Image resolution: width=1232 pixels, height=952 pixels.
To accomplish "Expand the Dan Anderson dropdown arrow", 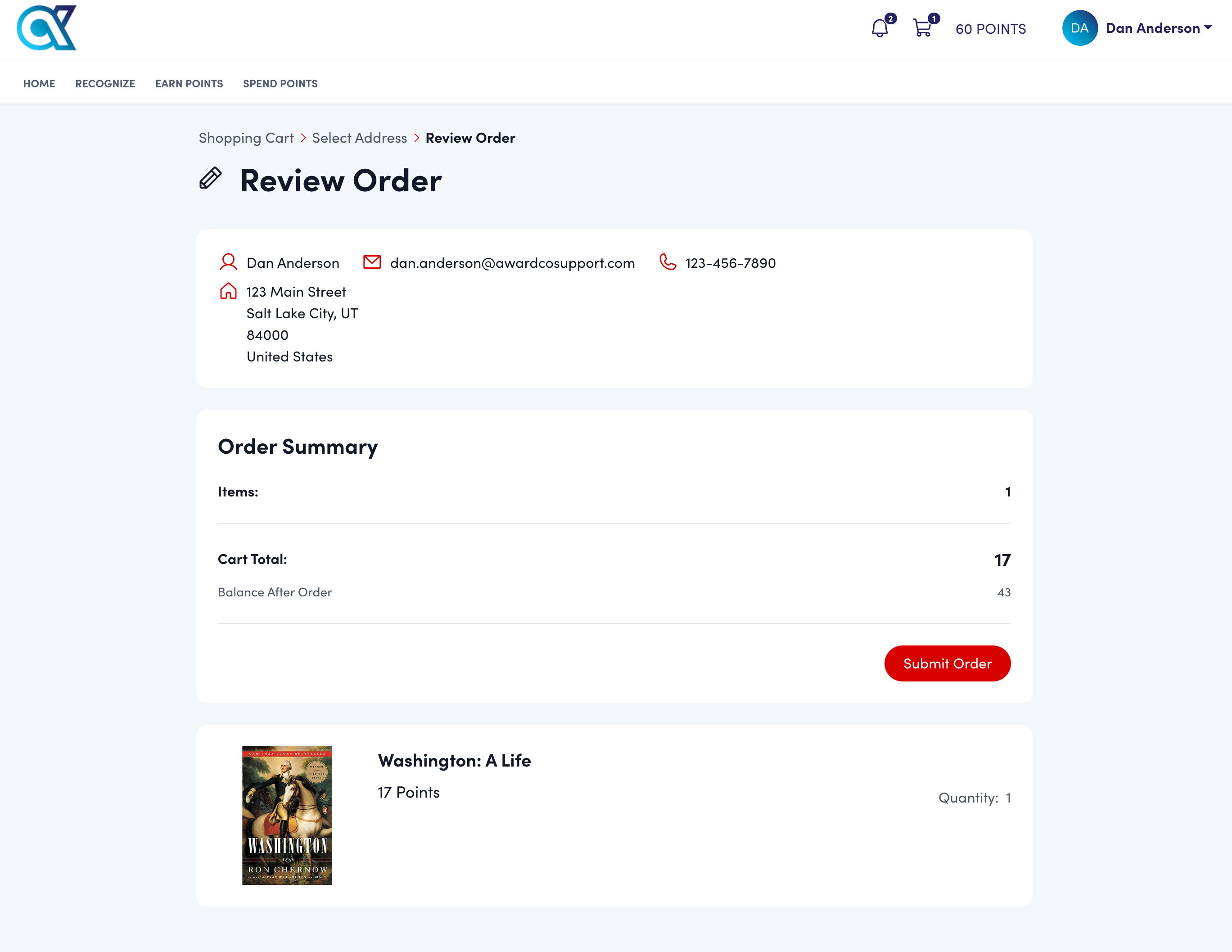I will (1208, 27).
